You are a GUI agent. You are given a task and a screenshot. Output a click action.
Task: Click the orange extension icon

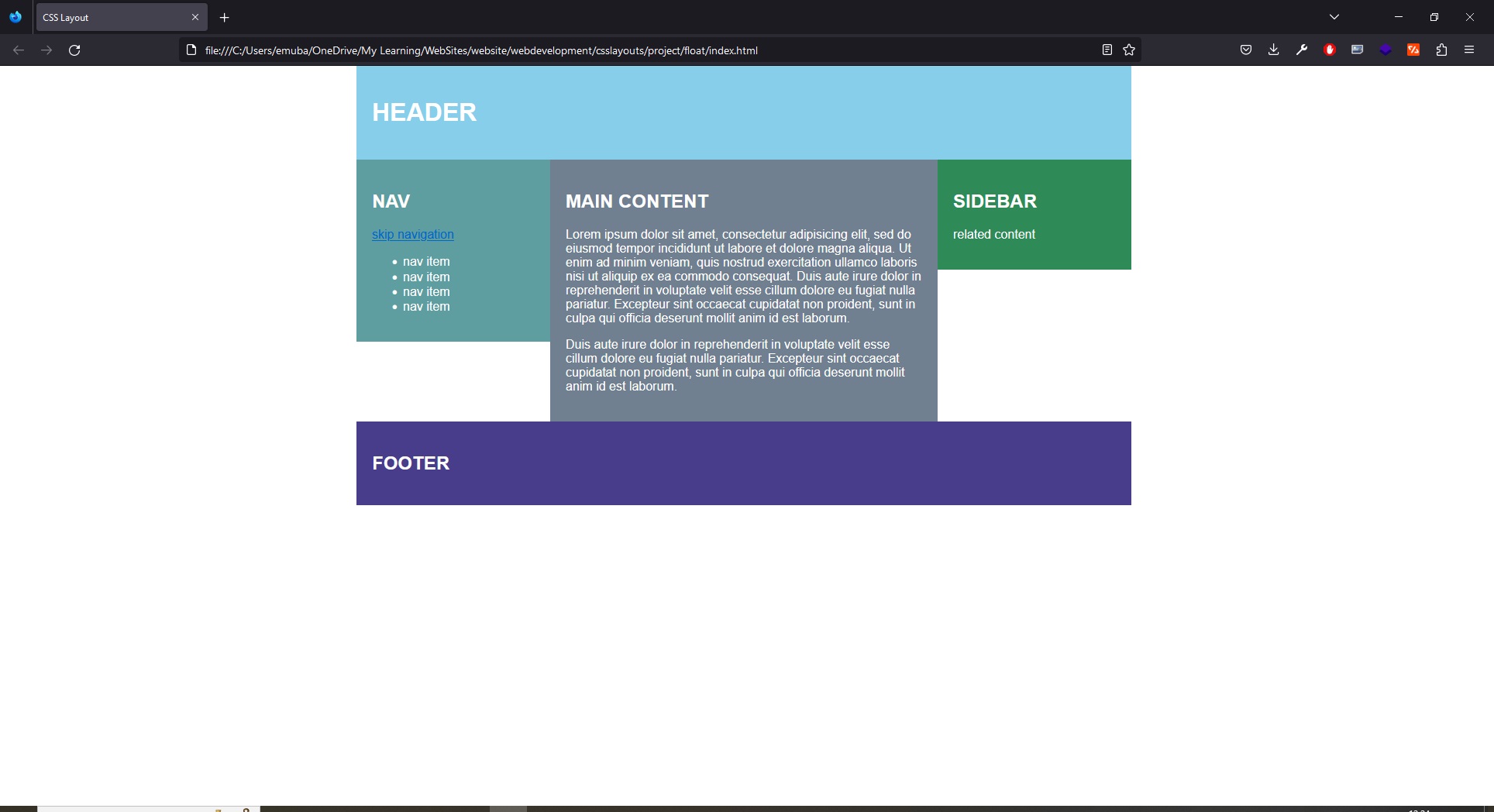click(1413, 50)
